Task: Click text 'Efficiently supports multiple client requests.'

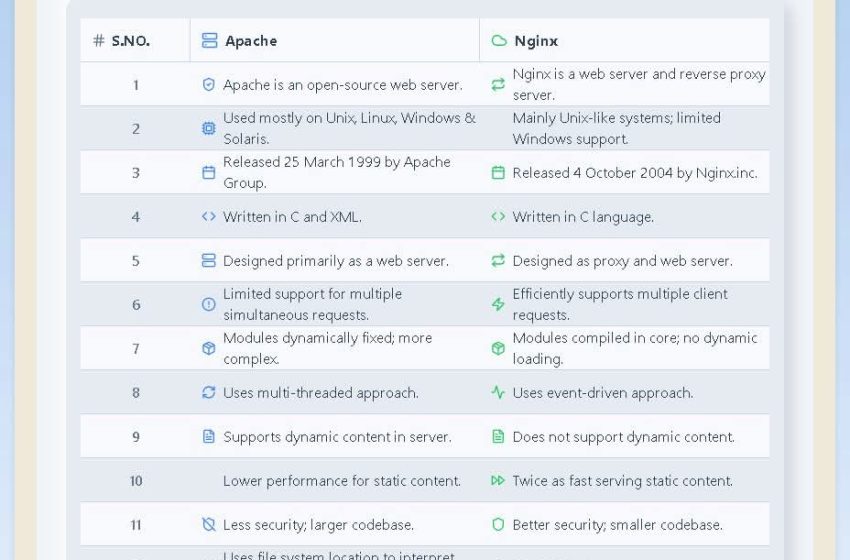Action: (x=620, y=305)
